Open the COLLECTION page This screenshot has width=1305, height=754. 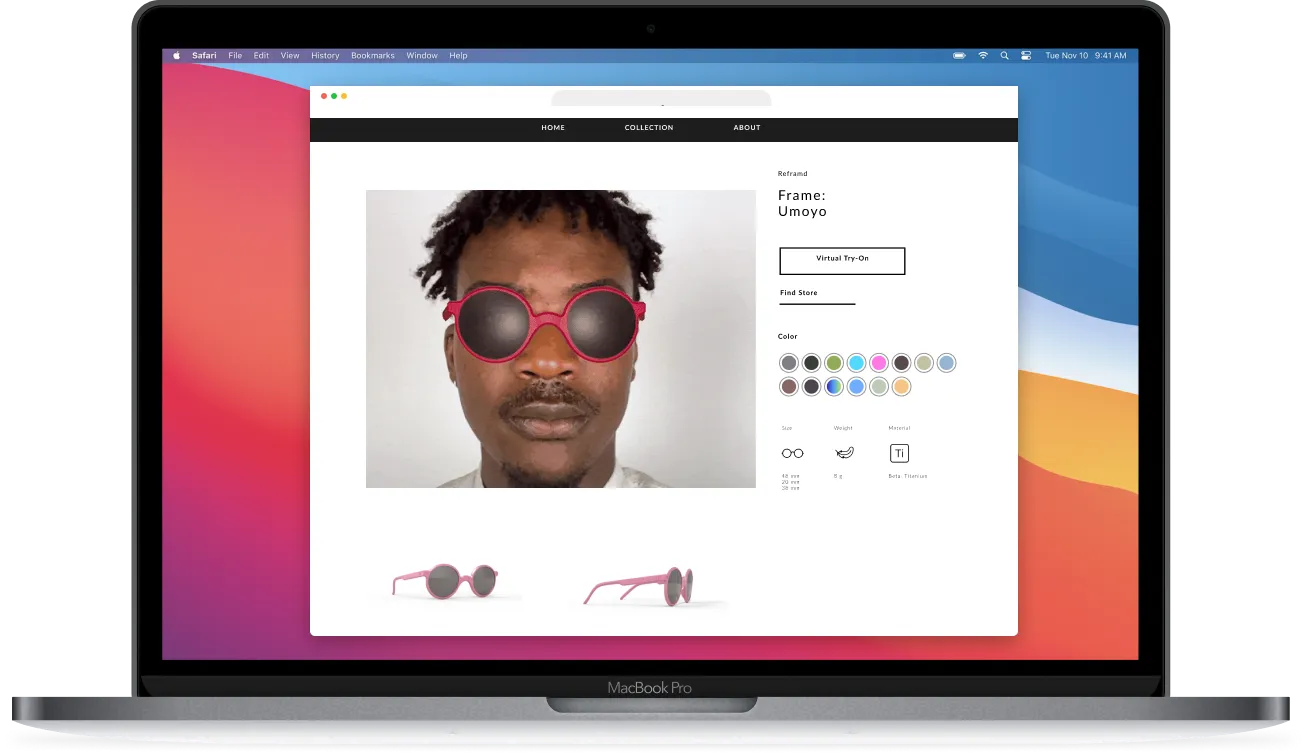[x=649, y=128]
